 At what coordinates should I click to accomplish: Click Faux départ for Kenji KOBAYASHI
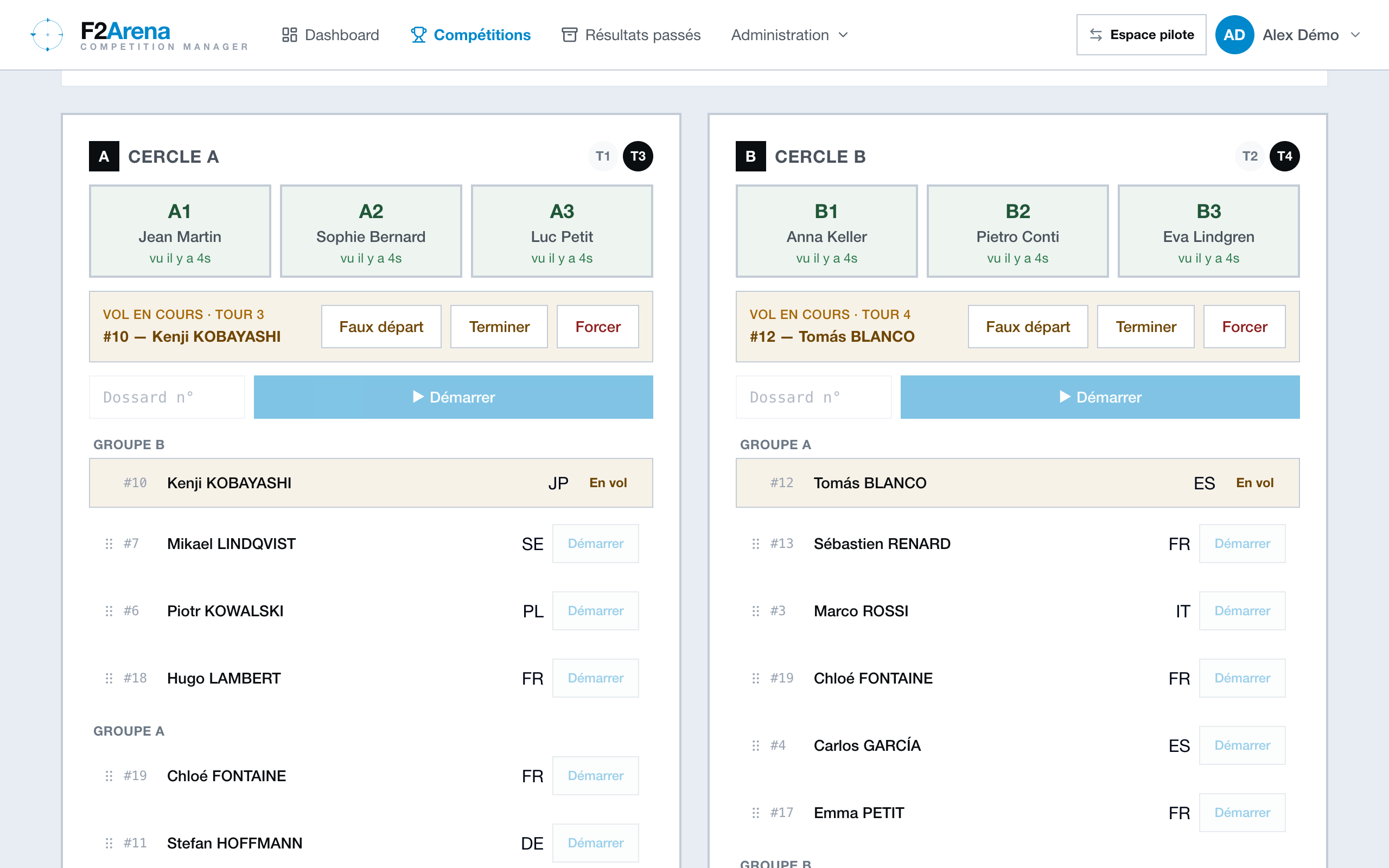381,327
